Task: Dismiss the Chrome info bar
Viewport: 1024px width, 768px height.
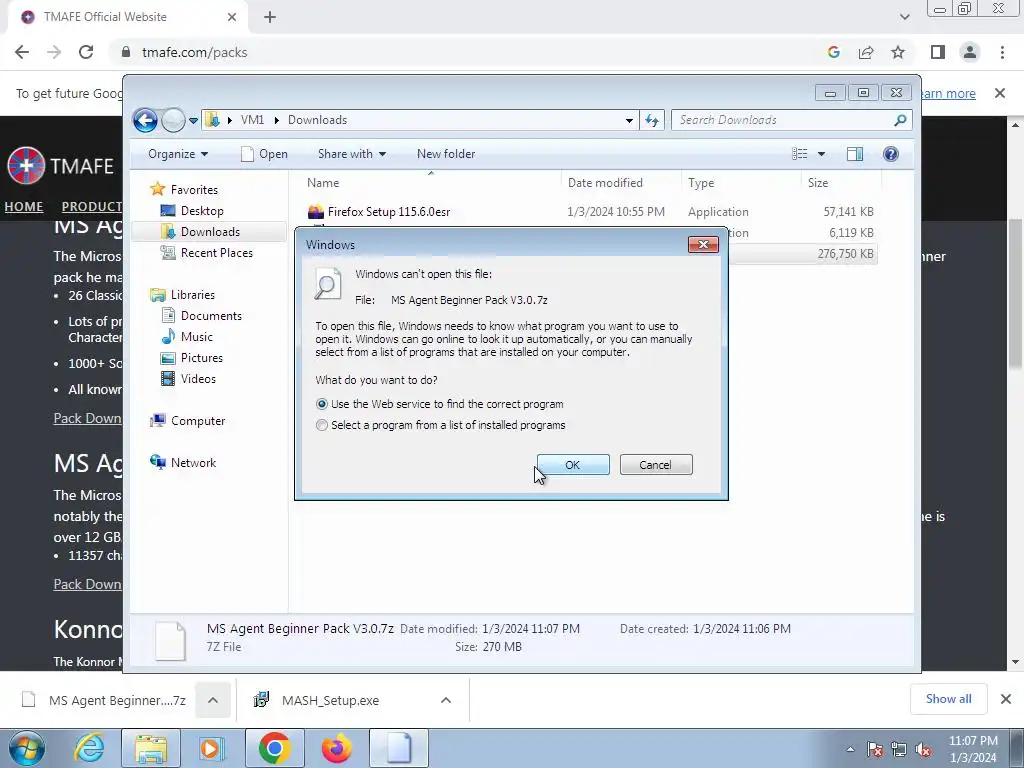Action: [x=1000, y=93]
